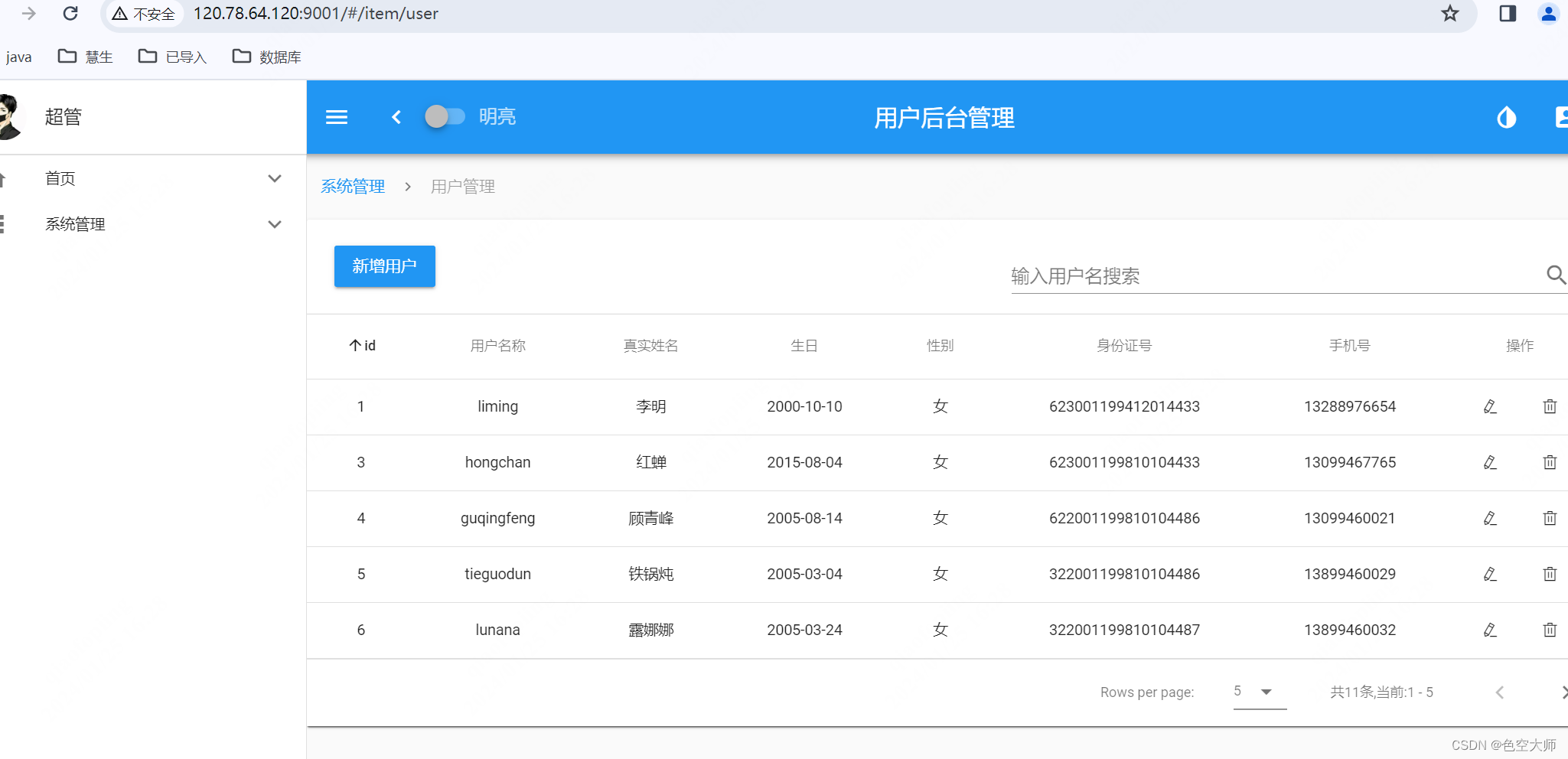Edit the lunana user row
This screenshot has width=1568, height=759.
click(1490, 630)
